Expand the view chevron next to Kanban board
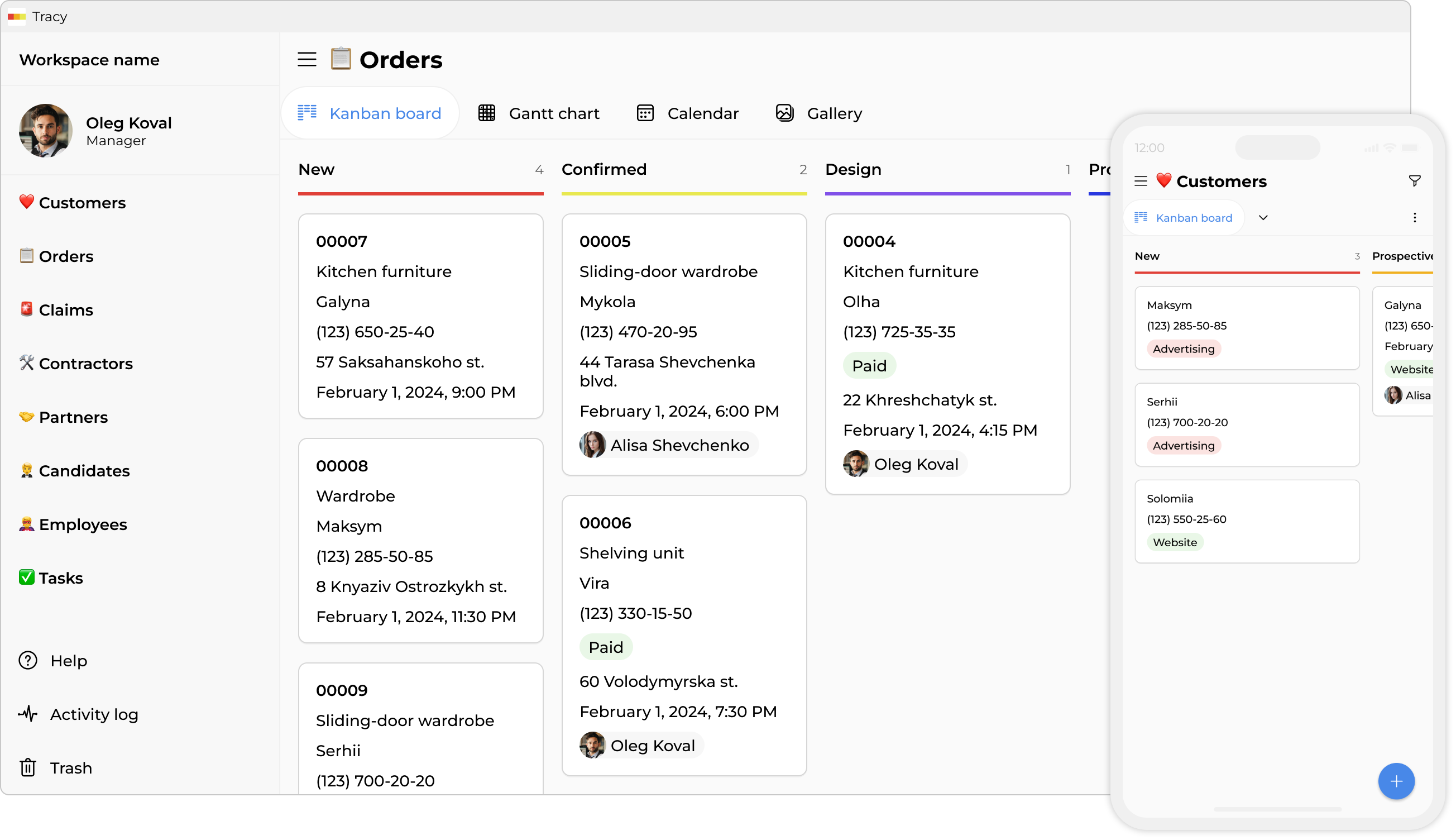Viewport: 1456px width, 840px height. (1263, 217)
